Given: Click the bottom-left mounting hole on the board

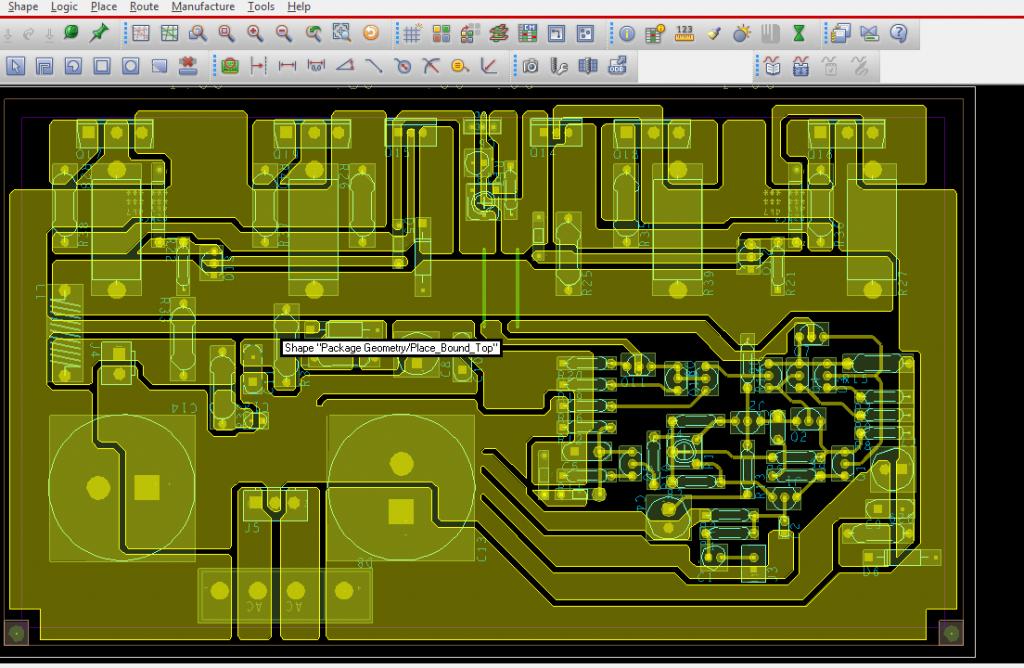Looking at the screenshot, I should pos(16,633).
